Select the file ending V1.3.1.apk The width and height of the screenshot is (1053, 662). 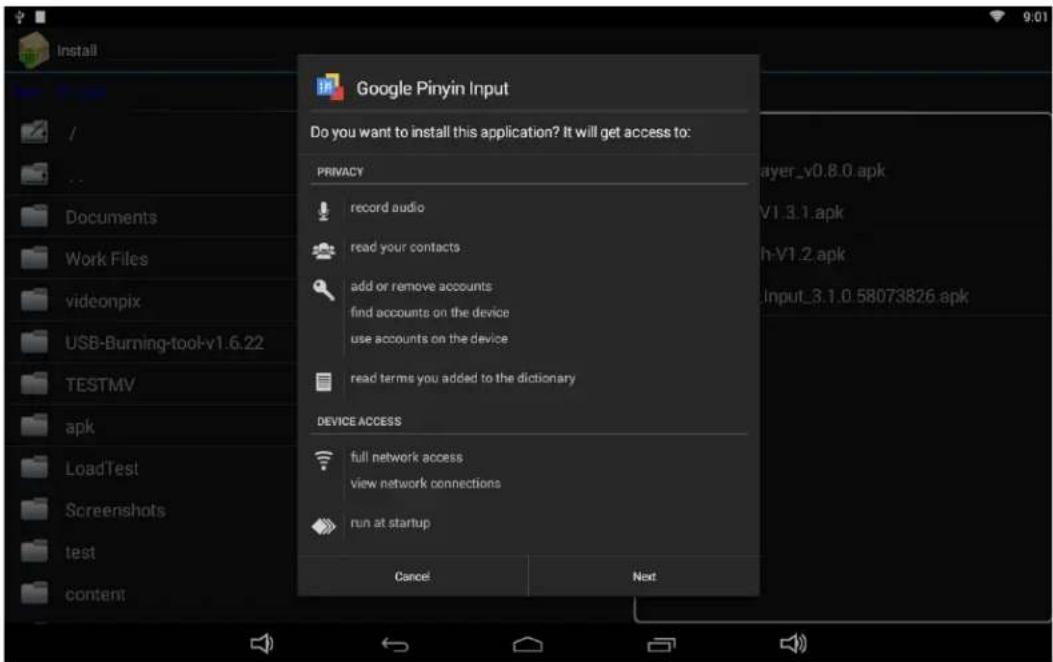(802, 212)
